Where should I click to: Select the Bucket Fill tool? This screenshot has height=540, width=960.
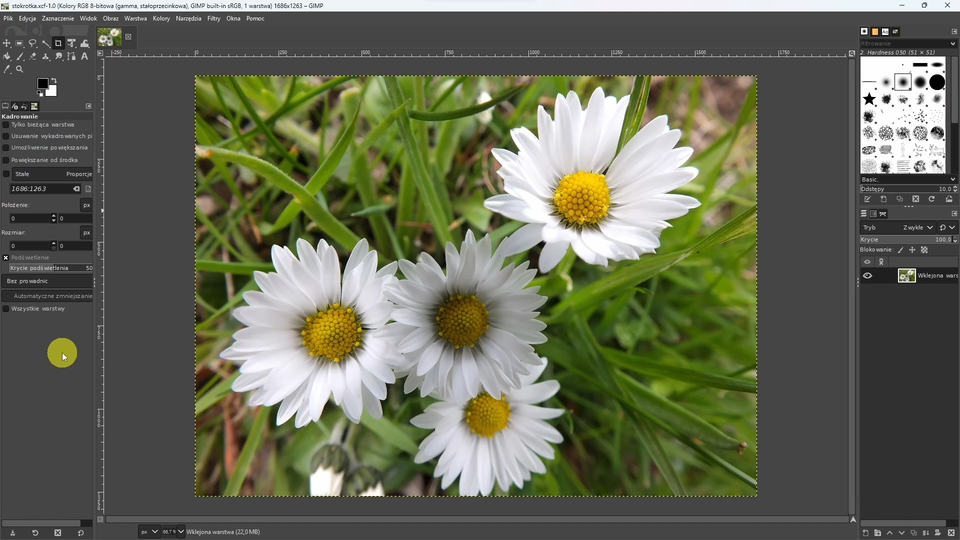pyautogui.click(x=7, y=56)
